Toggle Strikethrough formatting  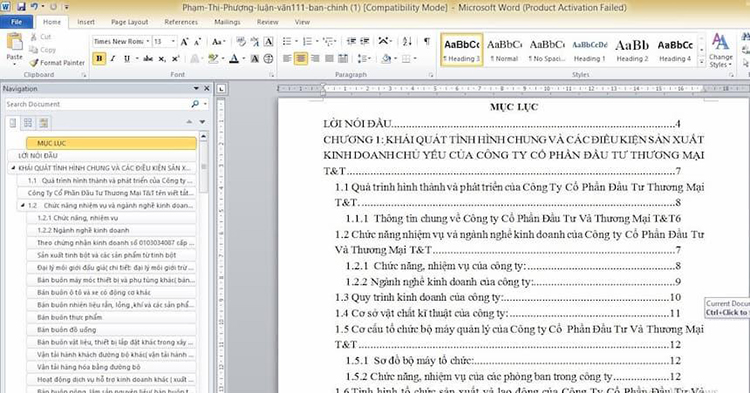(x=148, y=59)
